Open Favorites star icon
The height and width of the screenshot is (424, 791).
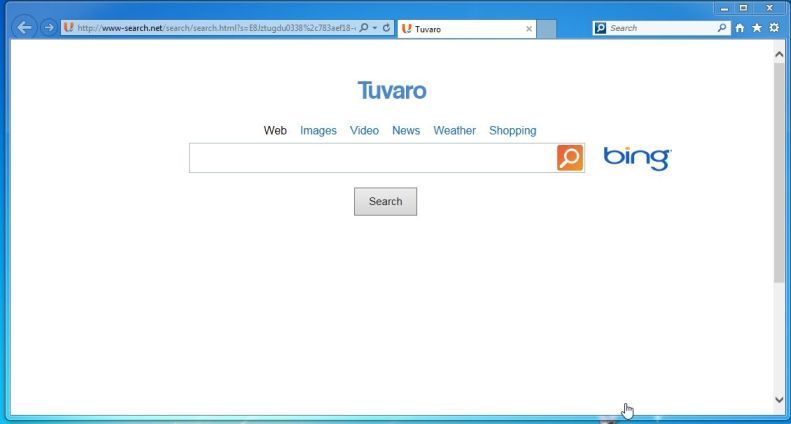pos(757,28)
